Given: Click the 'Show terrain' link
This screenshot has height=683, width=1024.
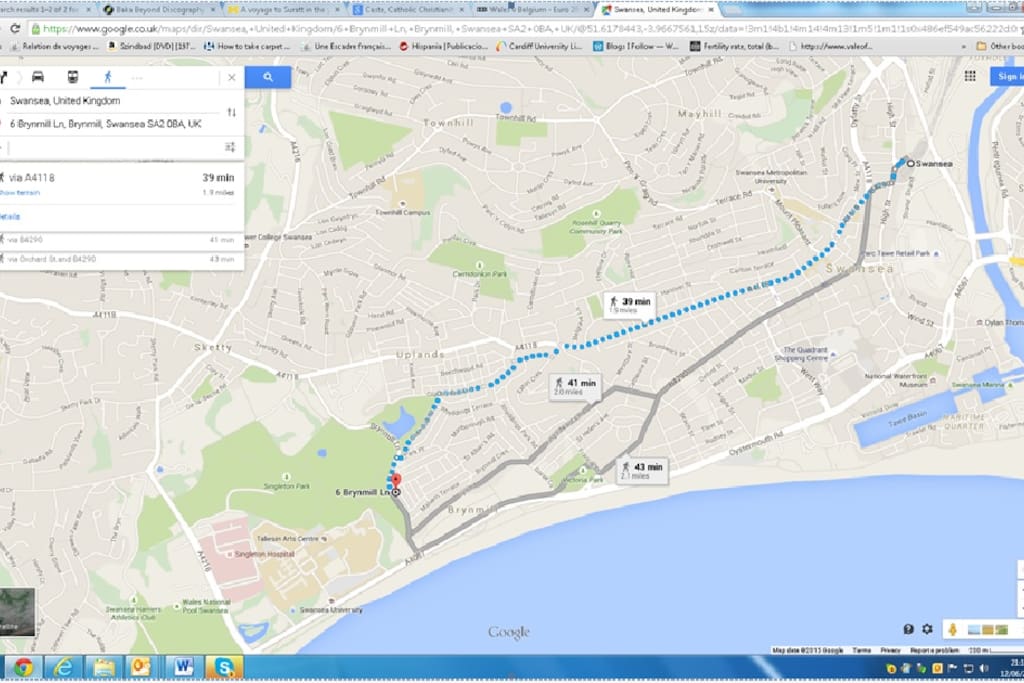Looking at the screenshot, I should [20, 193].
